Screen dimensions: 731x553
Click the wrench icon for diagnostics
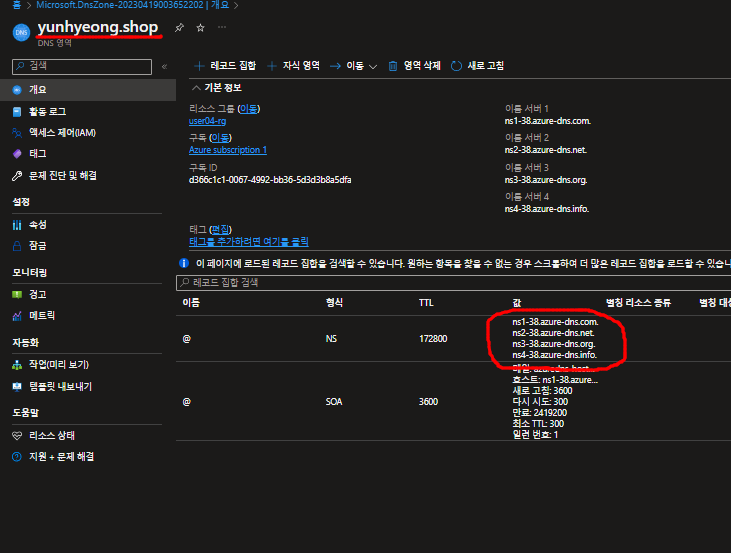(x=17, y=176)
